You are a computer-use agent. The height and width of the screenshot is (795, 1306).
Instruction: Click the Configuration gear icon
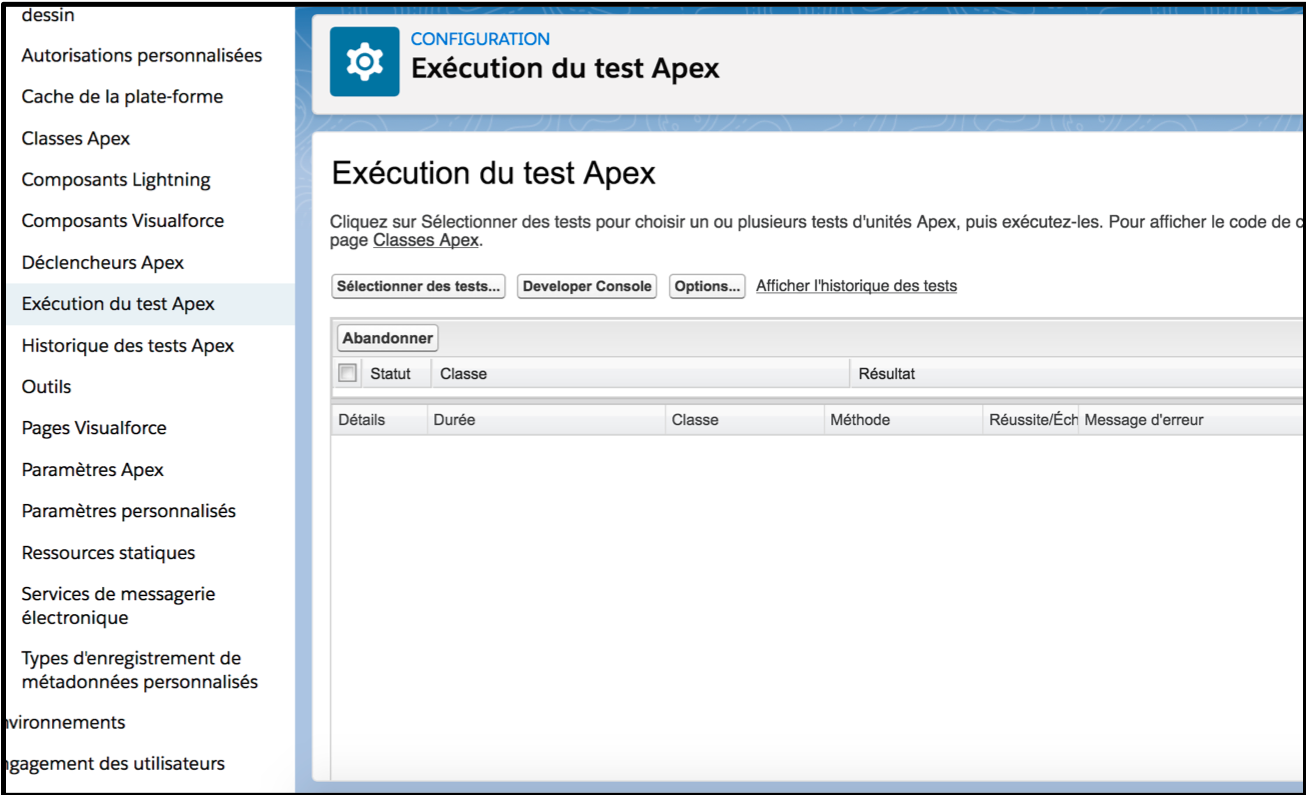tap(365, 62)
